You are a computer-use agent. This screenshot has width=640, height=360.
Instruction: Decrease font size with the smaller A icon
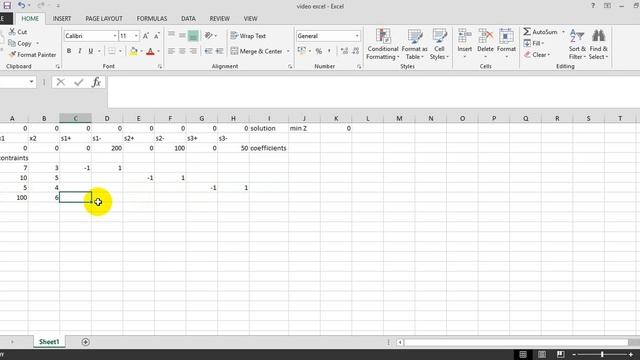157,36
